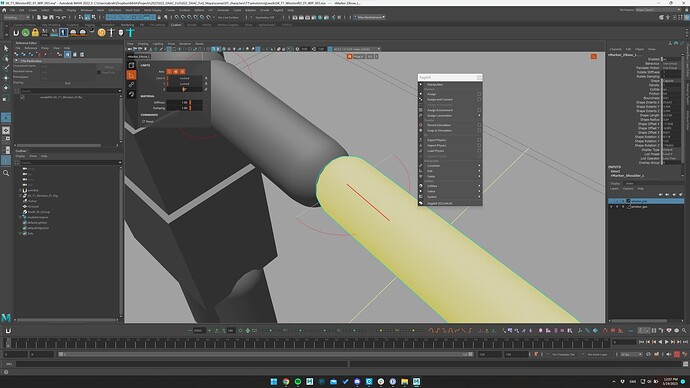The image size is (690, 388).
Task: Select the arrow Select tool in the left toolbox
Action: click(x=6, y=48)
